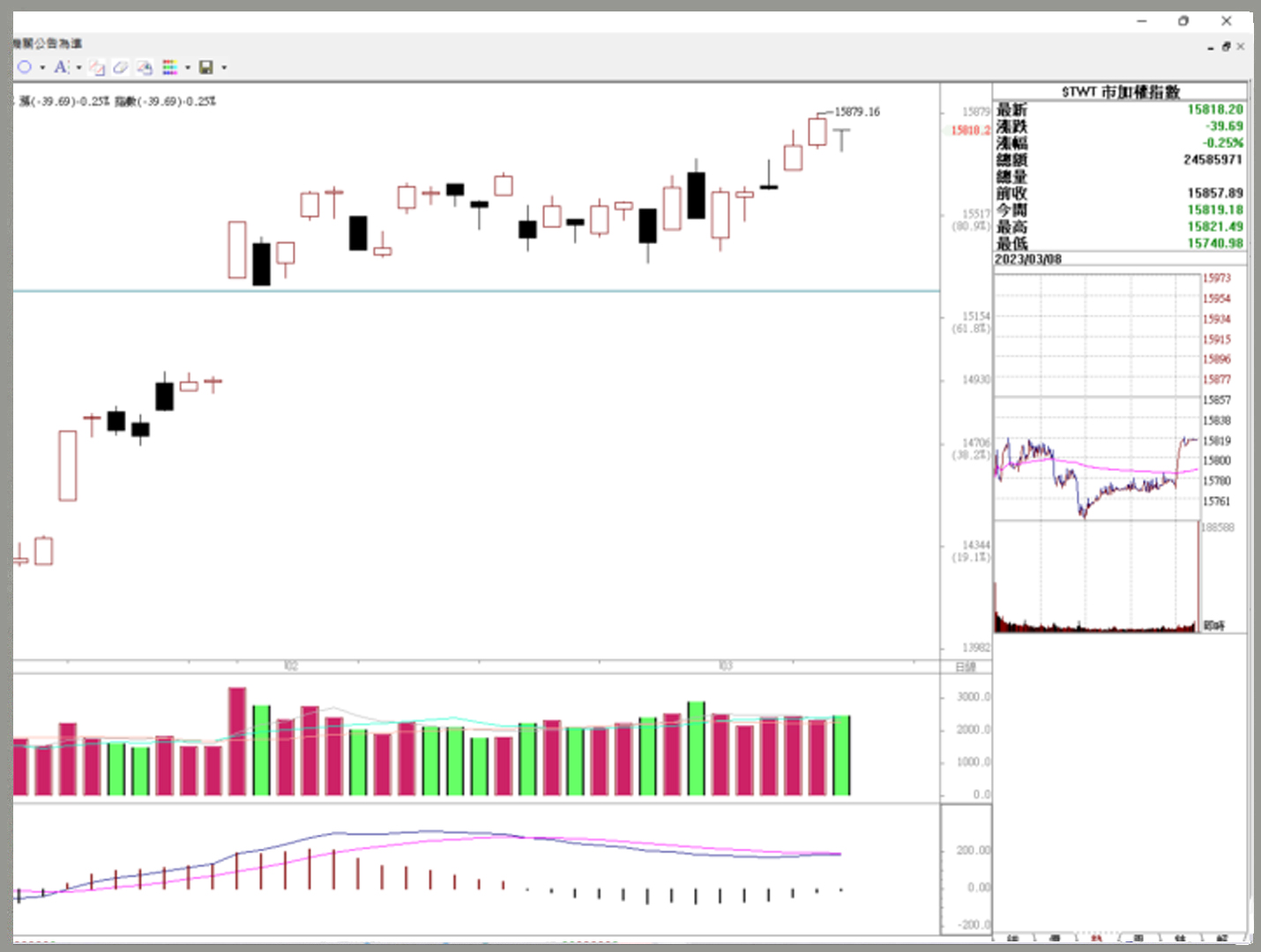Viewport: 1261px width, 952px height.
Task: Open the ellipse shape dropdown arrow
Action: point(42,68)
